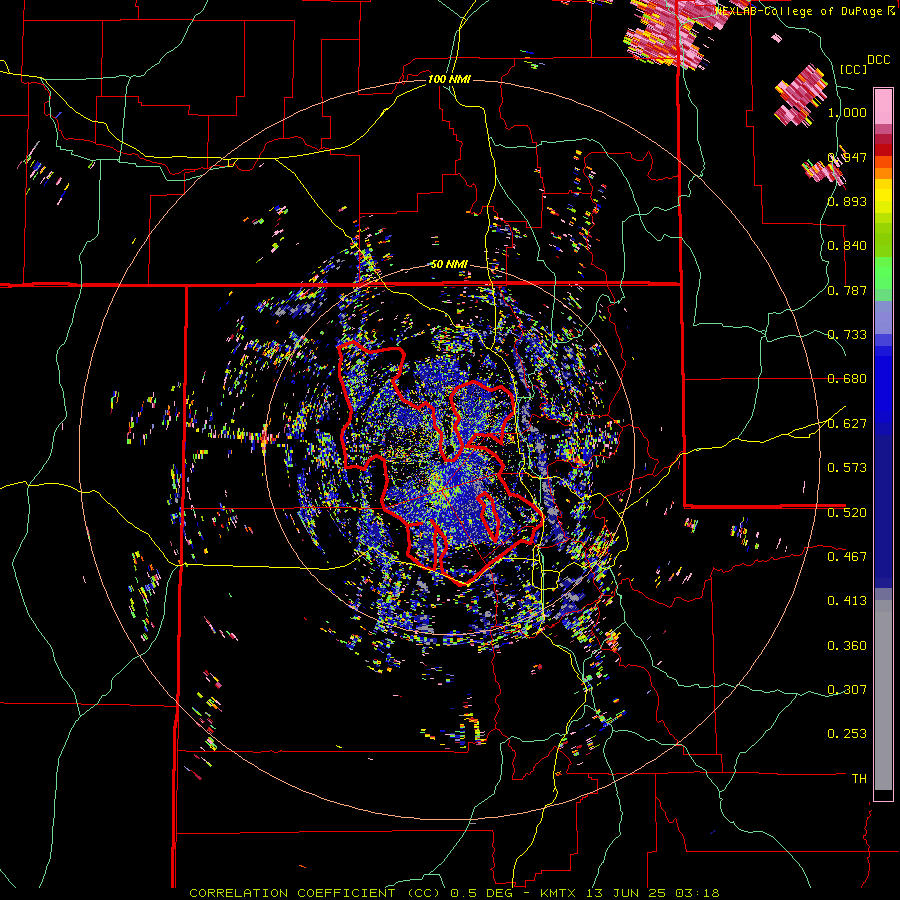The height and width of the screenshot is (900, 900).
Task: Click the 0.253 scale value
Action: (847, 734)
